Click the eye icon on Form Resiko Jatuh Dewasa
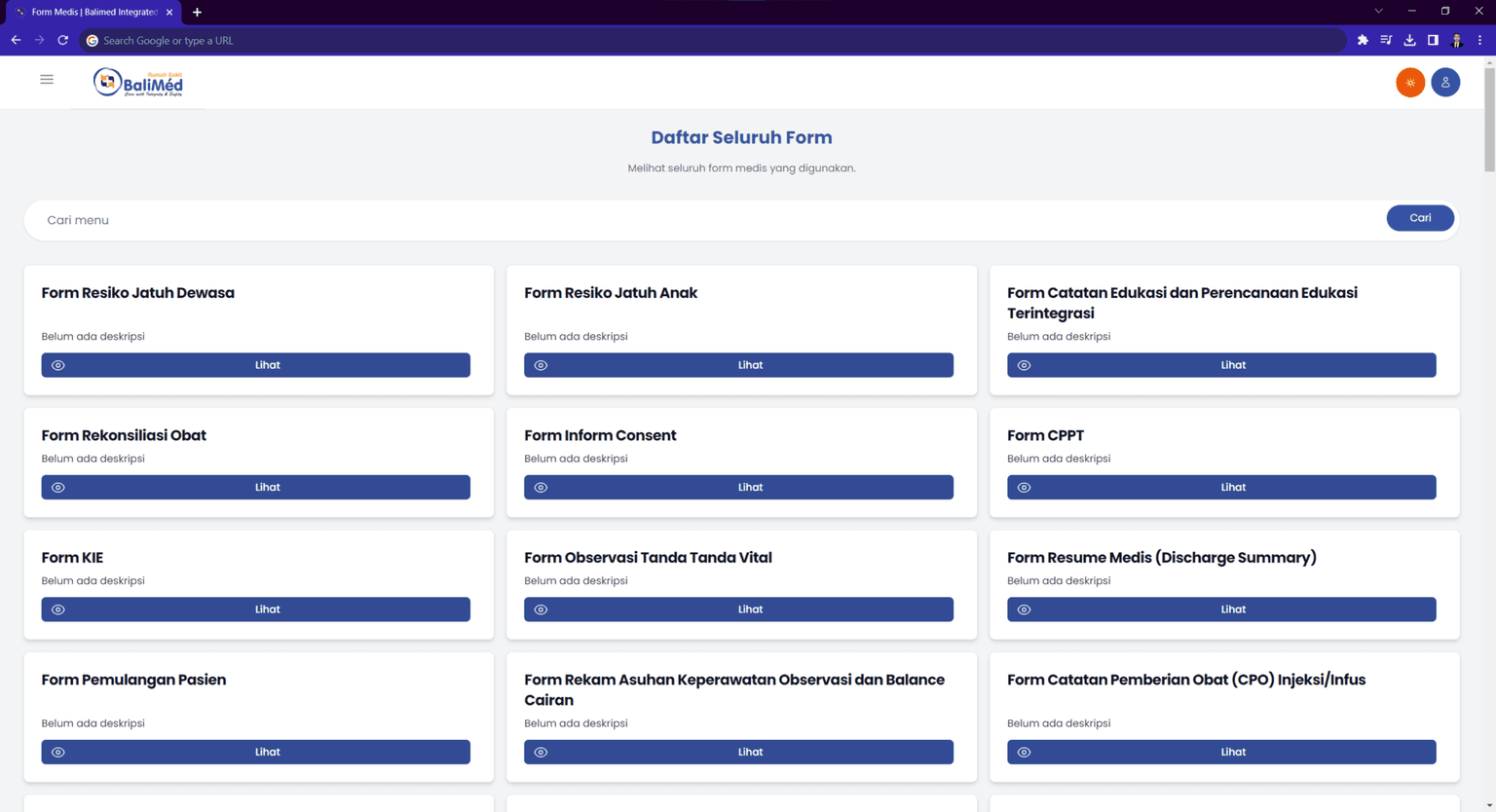This screenshot has height=812, width=1496. pos(58,364)
